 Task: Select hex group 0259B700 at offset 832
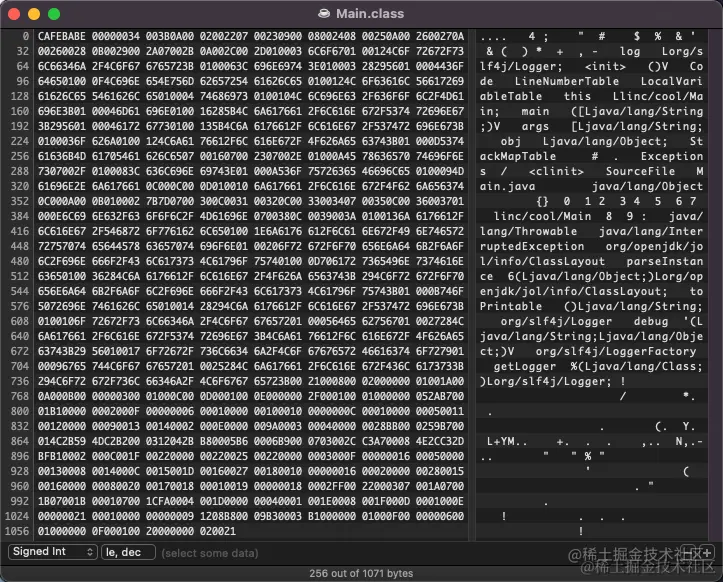click(439, 426)
